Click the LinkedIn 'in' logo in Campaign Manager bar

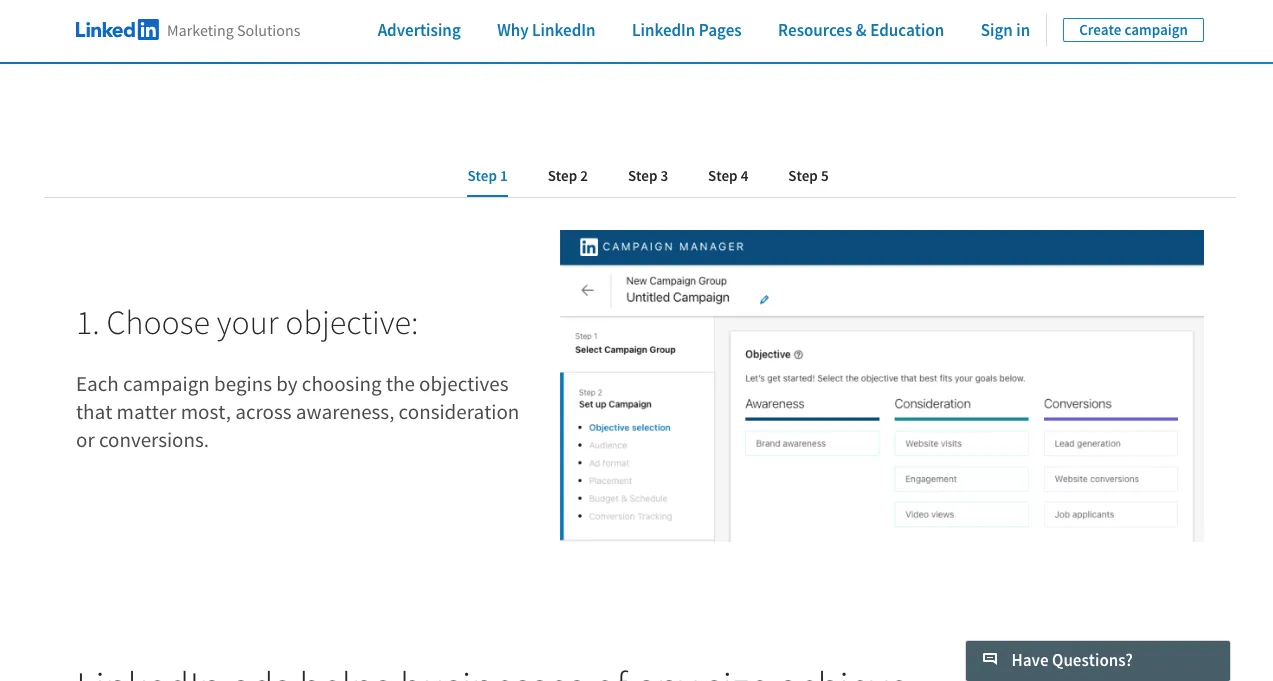point(589,246)
